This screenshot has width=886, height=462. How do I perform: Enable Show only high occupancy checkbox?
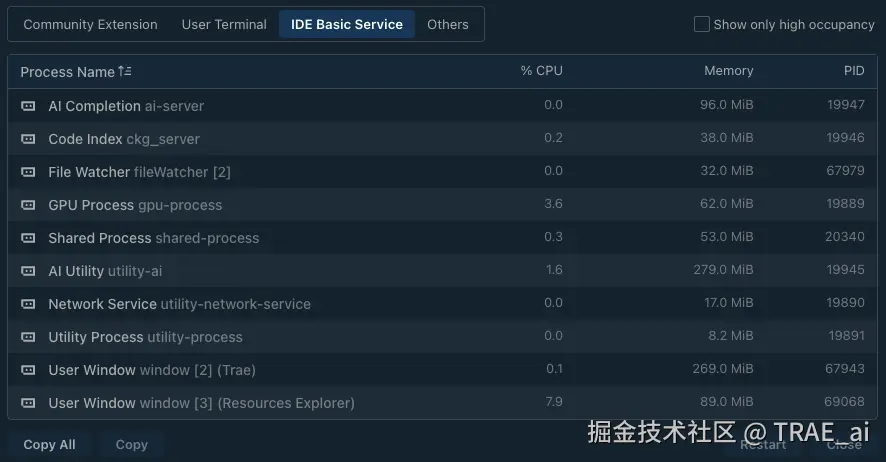tap(702, 24)
